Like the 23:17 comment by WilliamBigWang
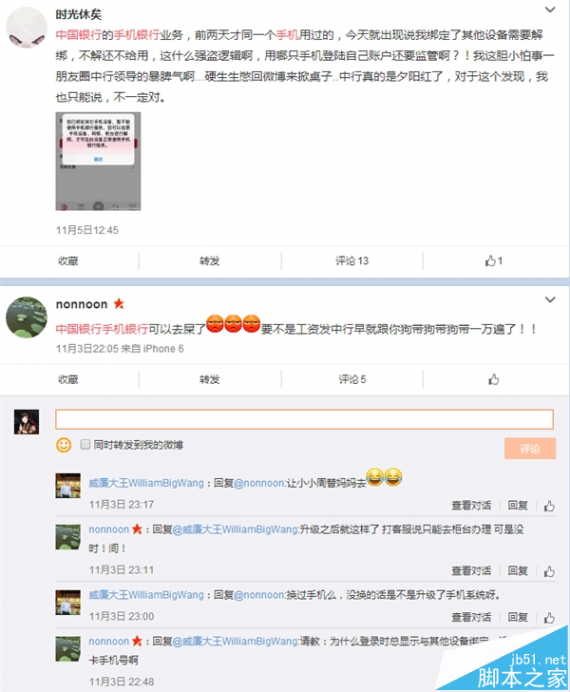 549,506
